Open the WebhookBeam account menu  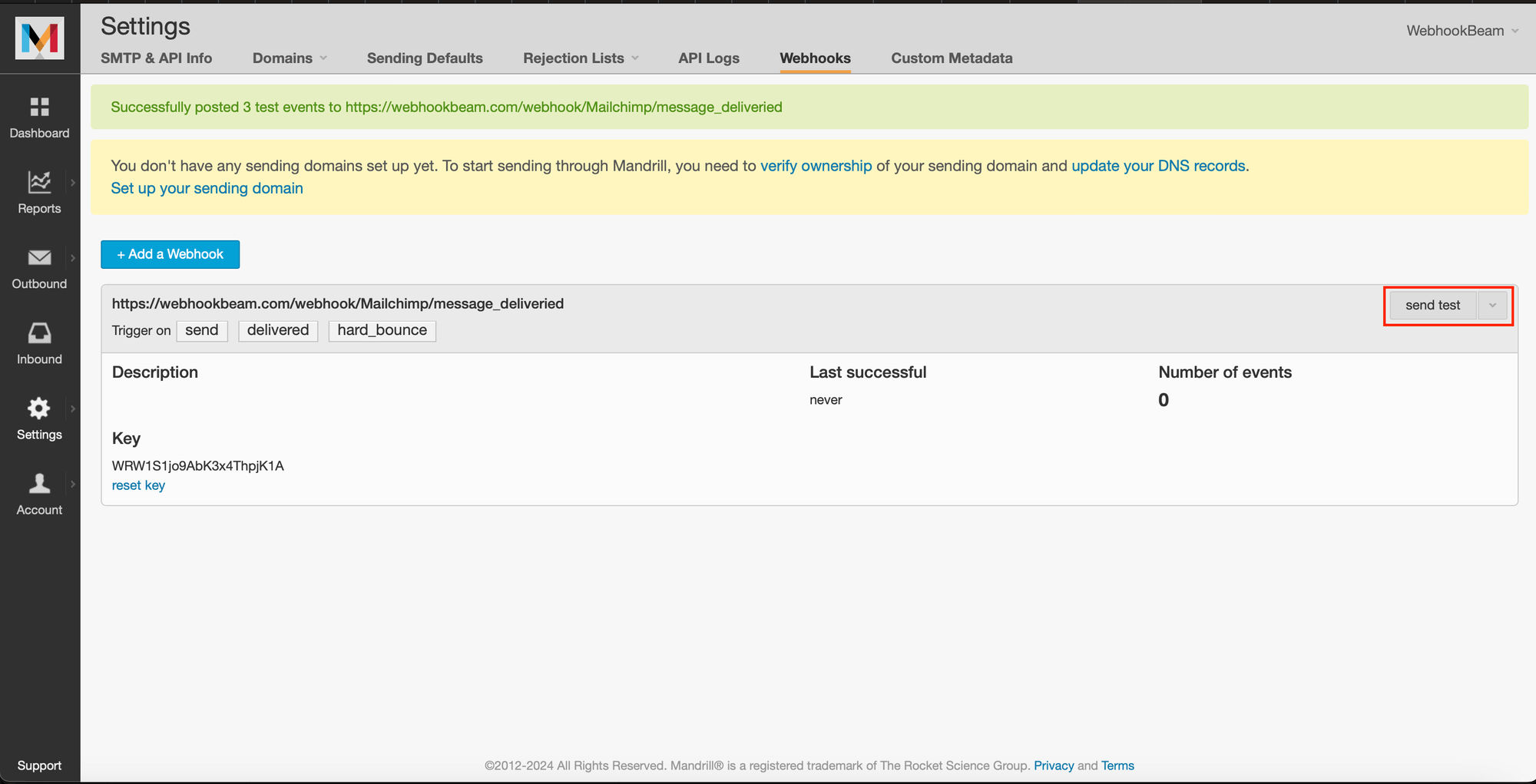click(x=1462, y=31)
